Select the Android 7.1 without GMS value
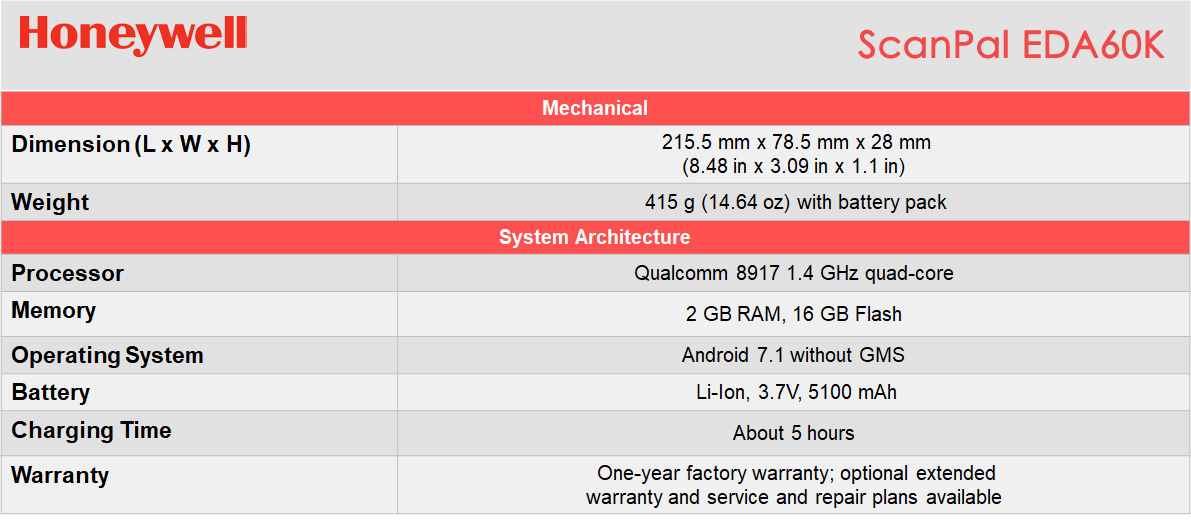 [794, 355]
